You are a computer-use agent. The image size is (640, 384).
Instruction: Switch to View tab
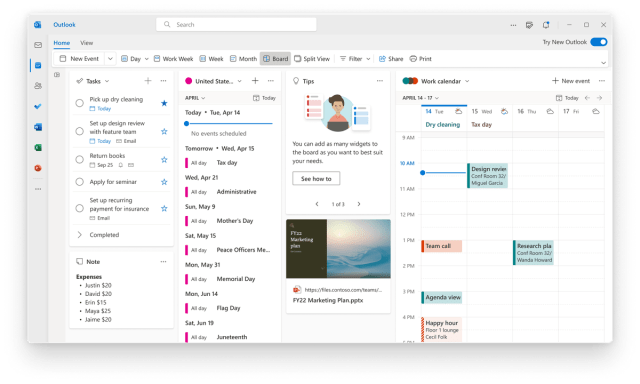pyautogui.click(x=87, y=43)
